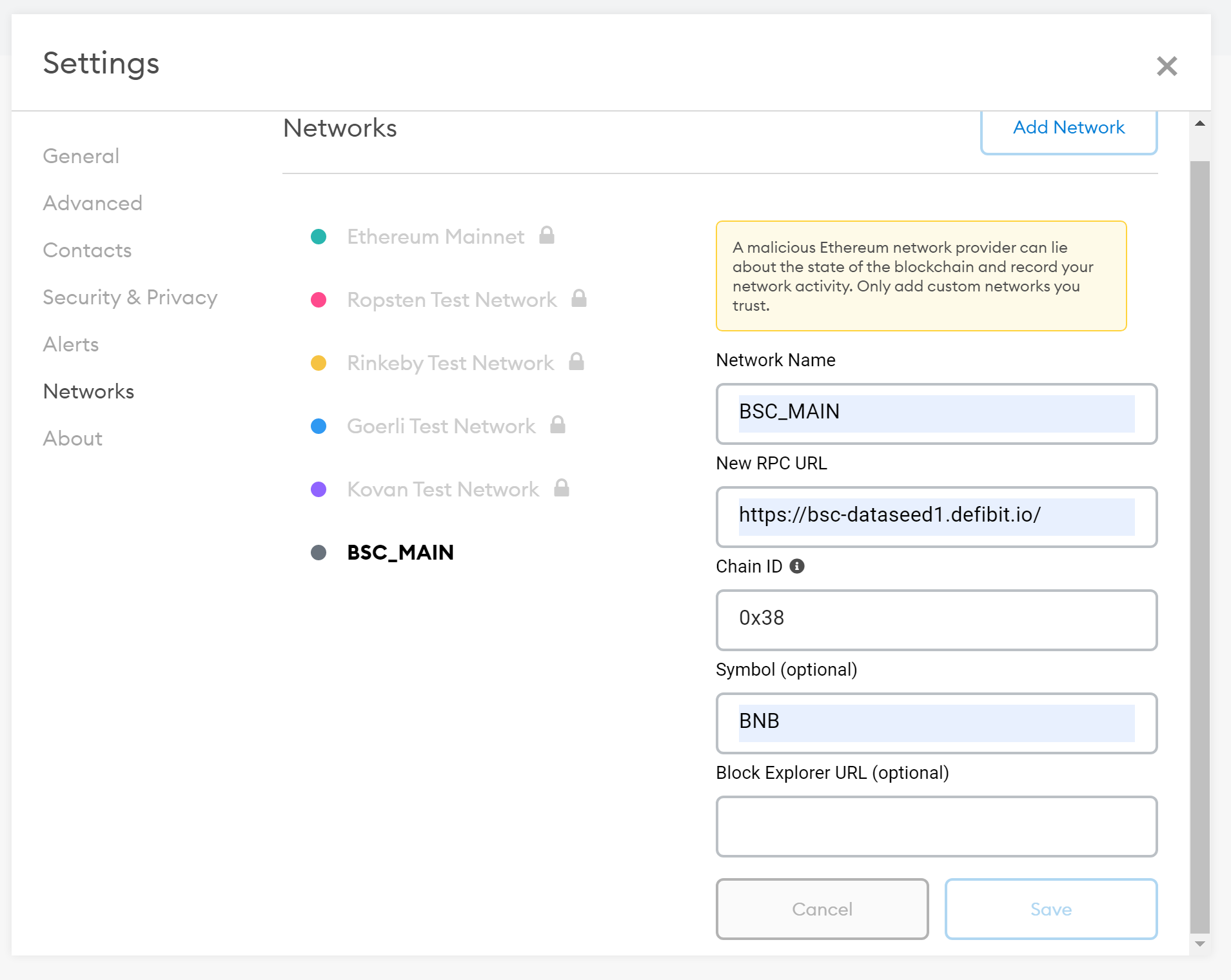Open the Advanced settings section
This screenshot has width=1231, height=980.
point(93,203)
